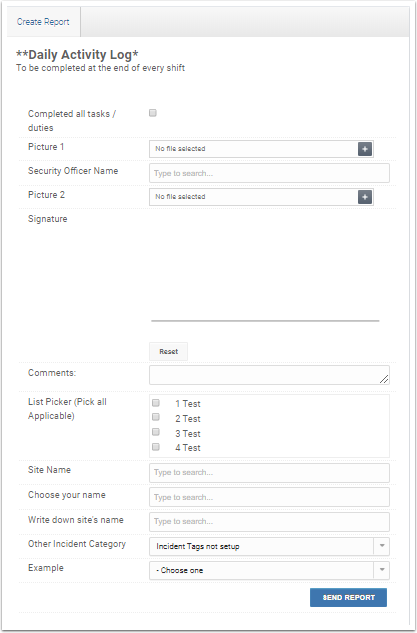The image size is (417, 633).
Task: Check the 1 Test option
Action: pos(156,403)
